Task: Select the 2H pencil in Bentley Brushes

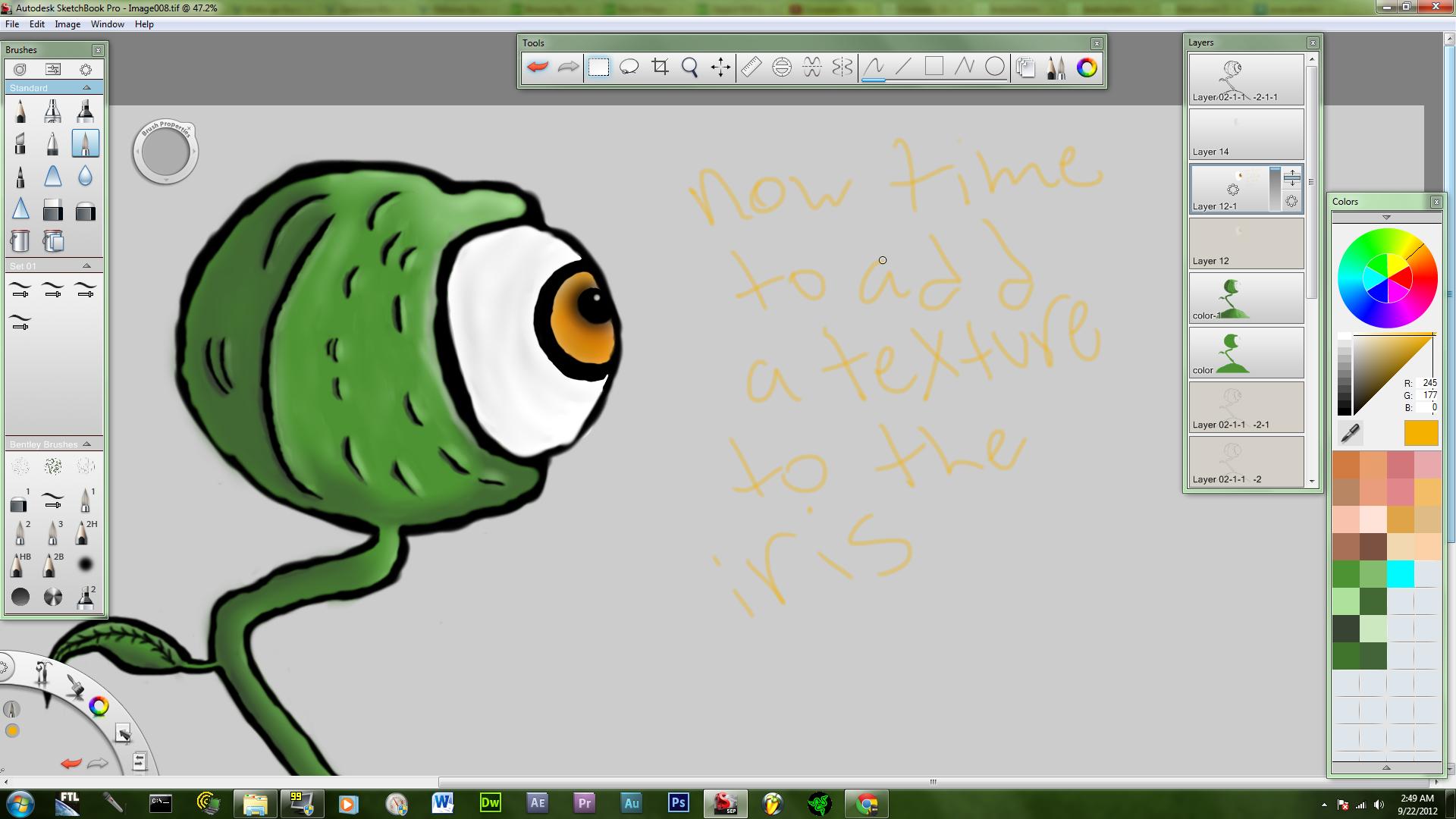Action: (85, 532)
